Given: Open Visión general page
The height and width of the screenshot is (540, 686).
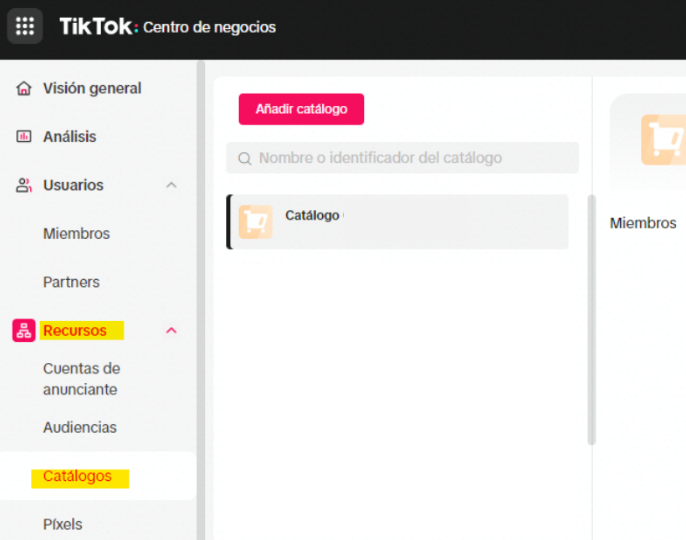Looking at the screenshot, I should coord(92,89).
